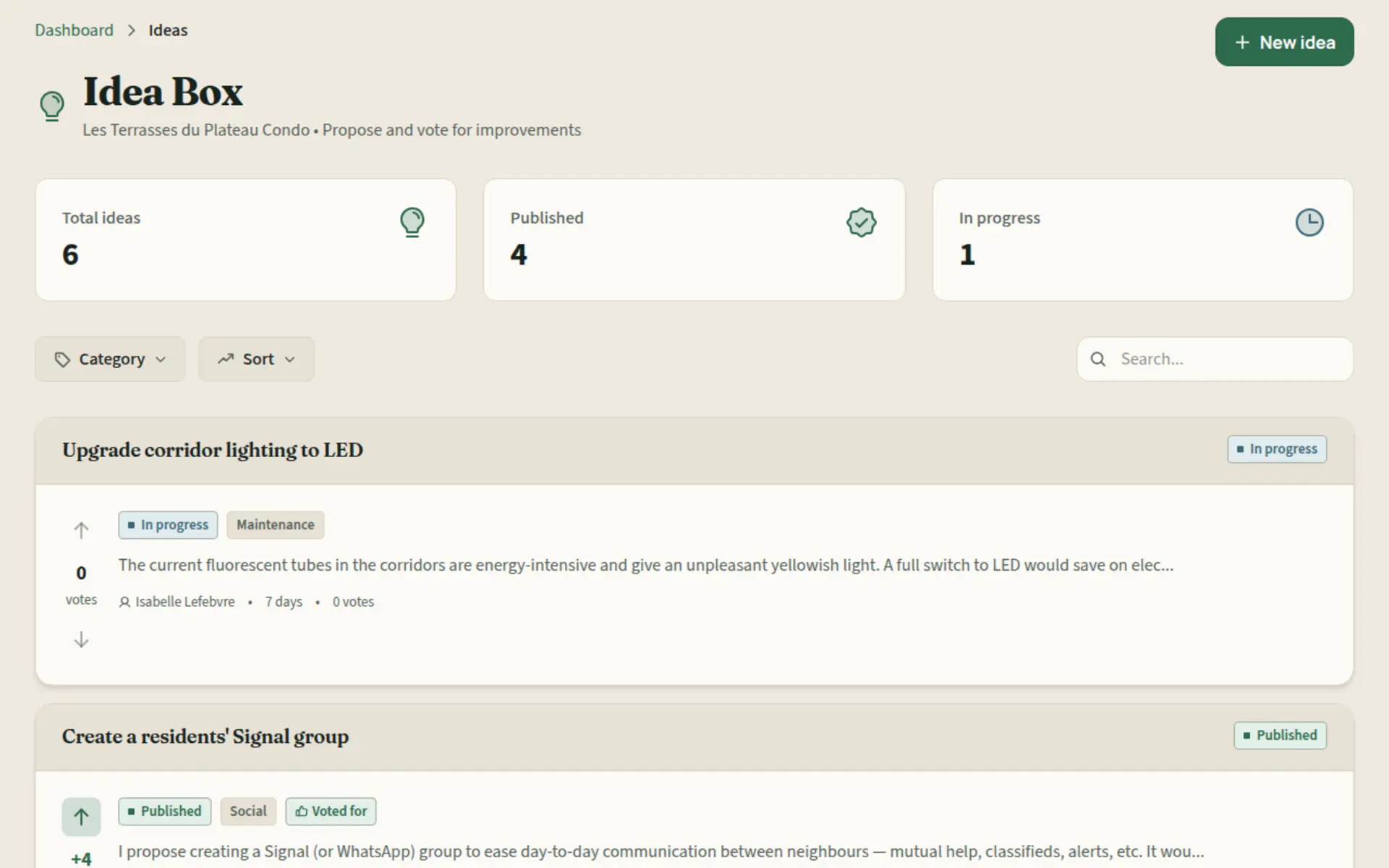
Task: Click the author name Isabelle Lefebvre
Action: (x=185, y=602)
